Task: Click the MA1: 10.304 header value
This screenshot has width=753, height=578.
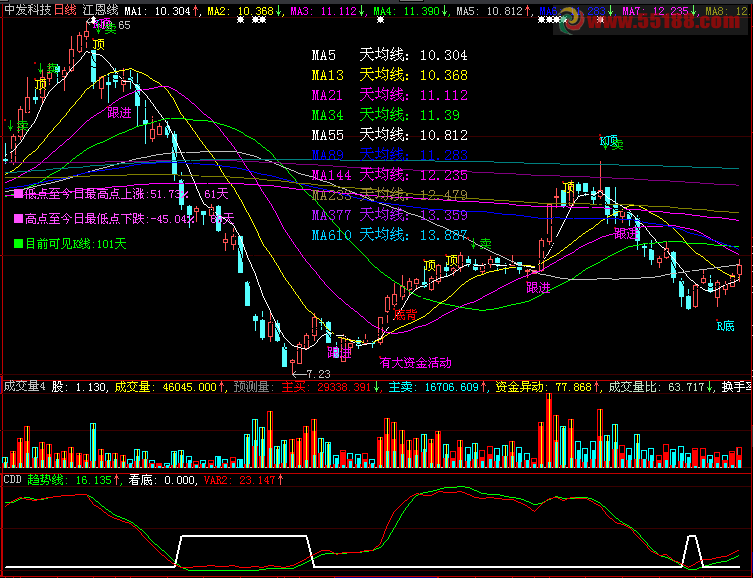Action: point(161,11)
